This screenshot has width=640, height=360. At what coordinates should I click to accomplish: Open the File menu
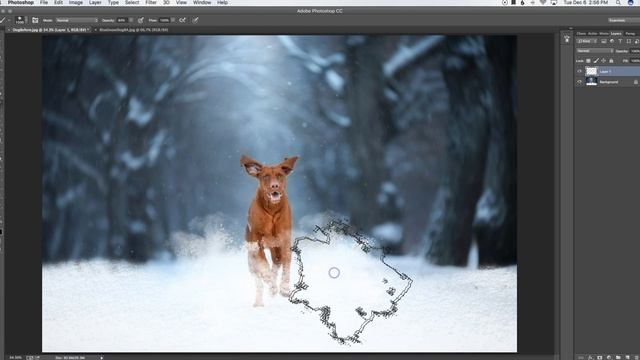tap(44, 2)
